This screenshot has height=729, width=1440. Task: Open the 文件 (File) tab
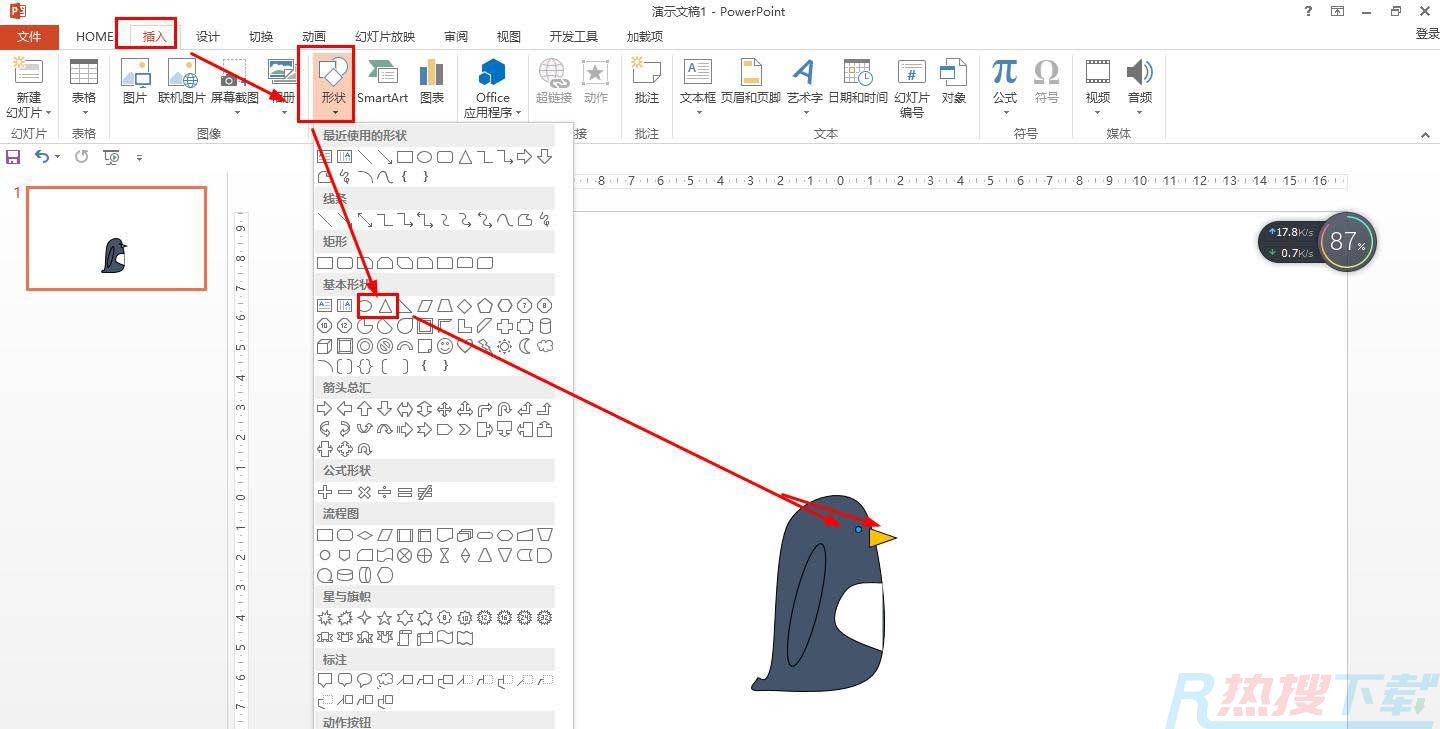click(29, 36)
